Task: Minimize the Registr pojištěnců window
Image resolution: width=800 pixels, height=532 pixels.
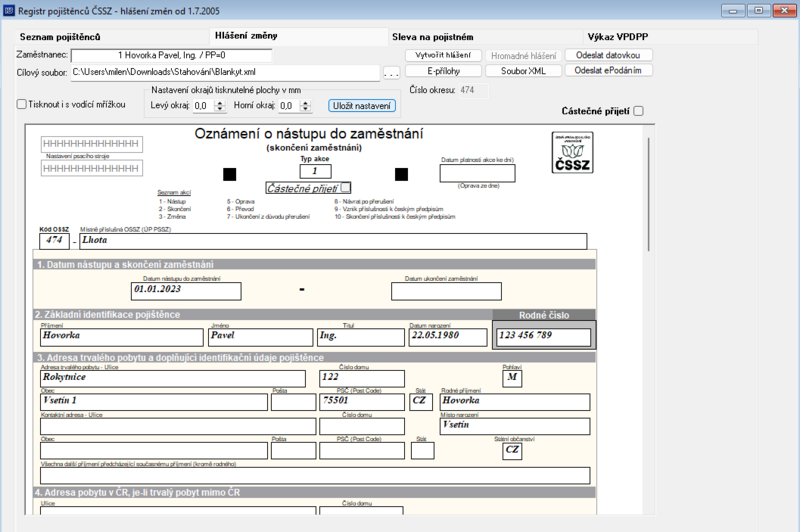Action: (x=733, y=10)
